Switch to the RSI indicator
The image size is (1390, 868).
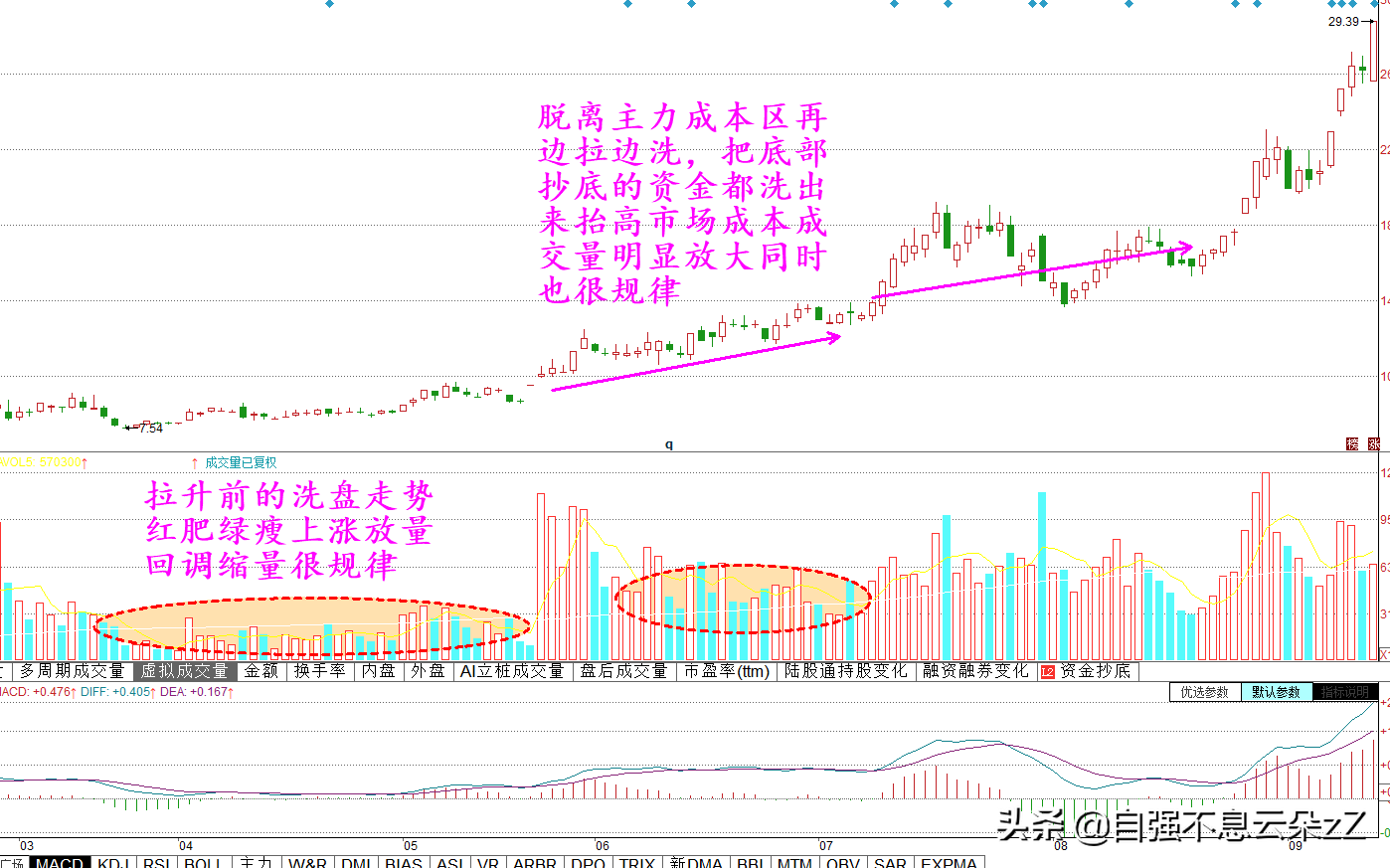tap(157, 862)
